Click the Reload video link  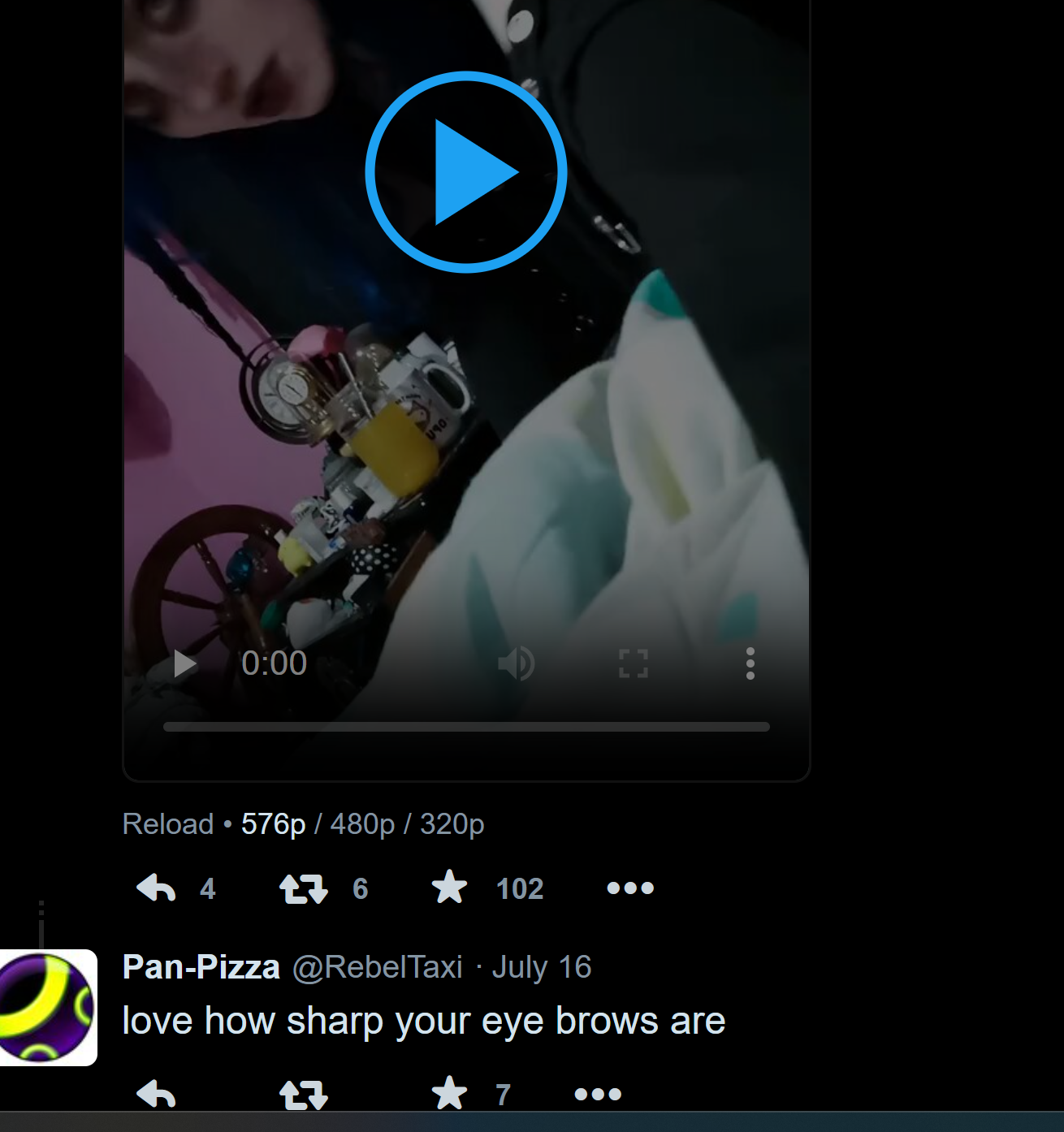168,824
